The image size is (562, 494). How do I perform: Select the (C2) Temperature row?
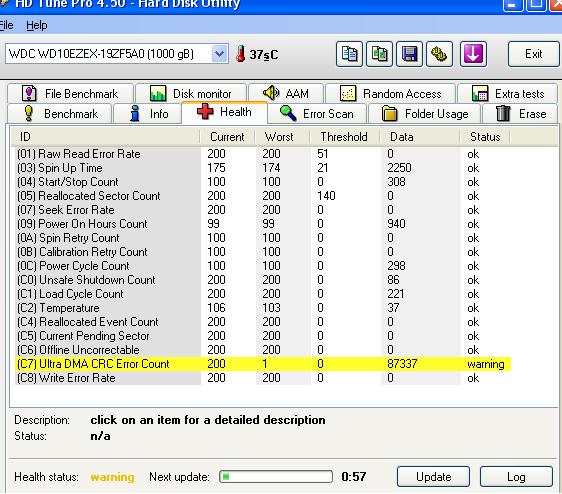(x=263, y=308)
